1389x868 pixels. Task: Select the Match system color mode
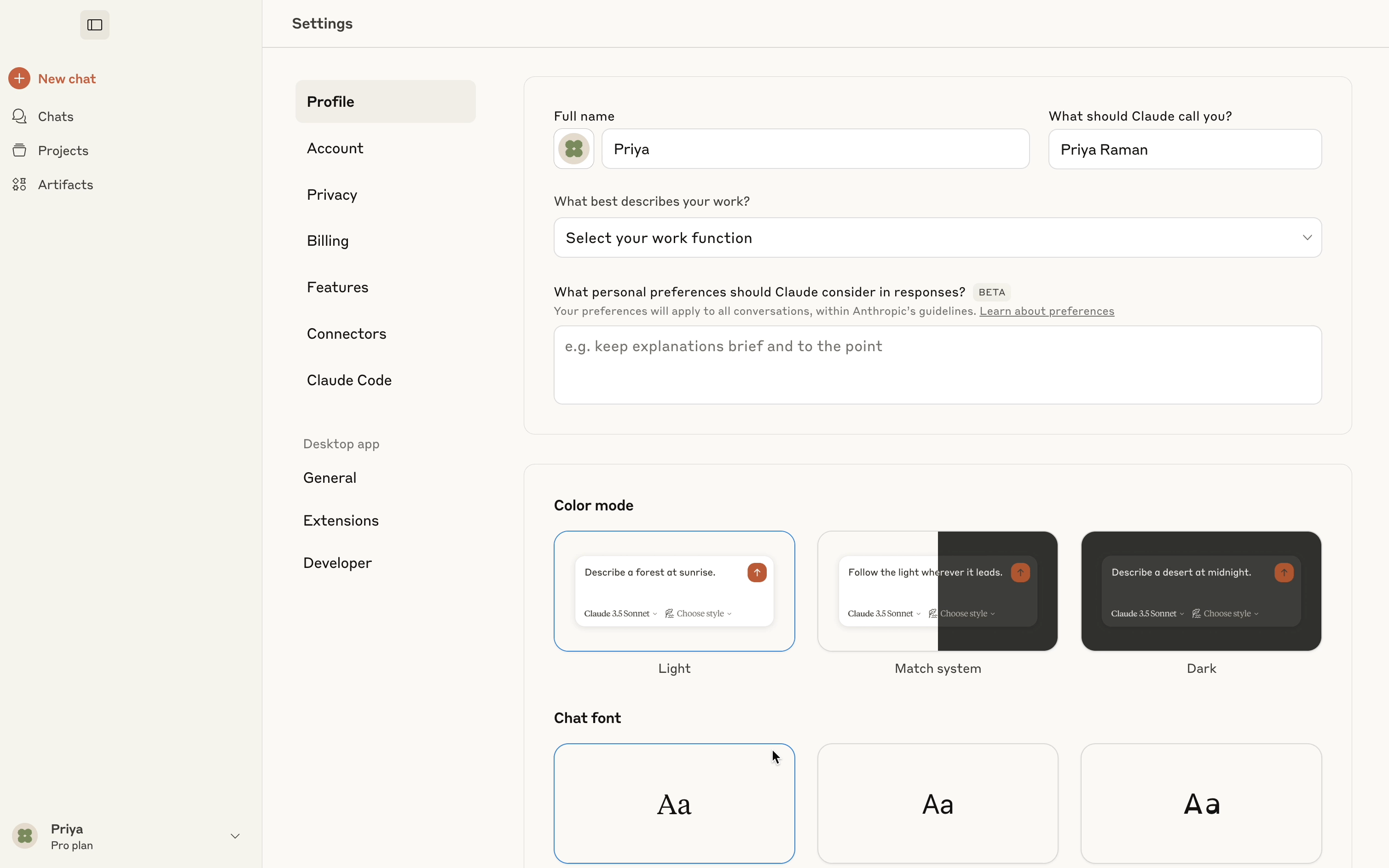[x=938, y=591]
